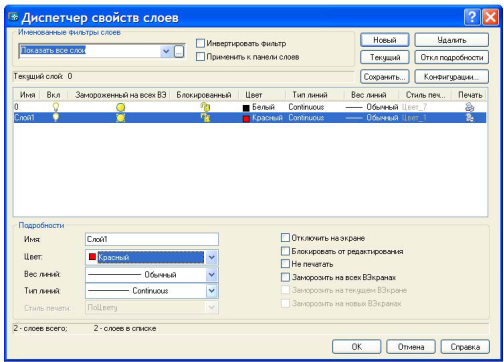
Task: Enable Инвертировать фильтр checkbox
Action: (200, 43)
